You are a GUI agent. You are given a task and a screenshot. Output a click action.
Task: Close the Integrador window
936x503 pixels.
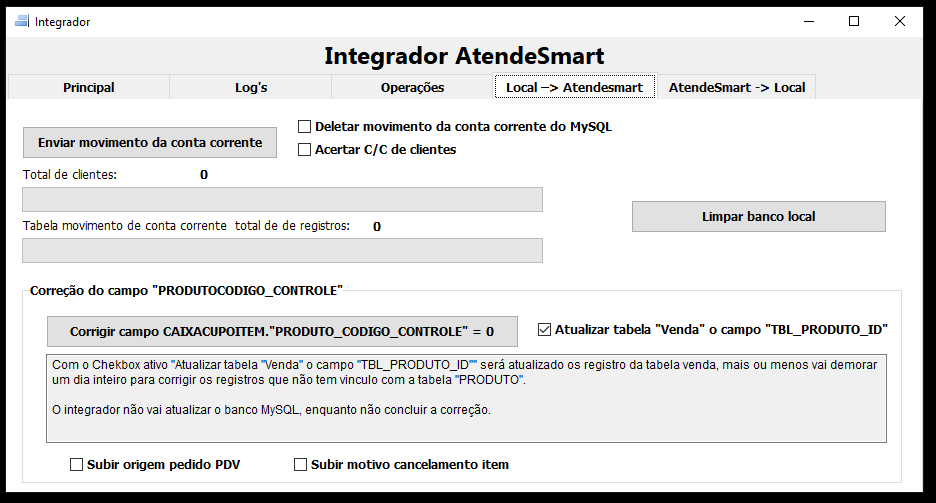[x=900, y=21]
